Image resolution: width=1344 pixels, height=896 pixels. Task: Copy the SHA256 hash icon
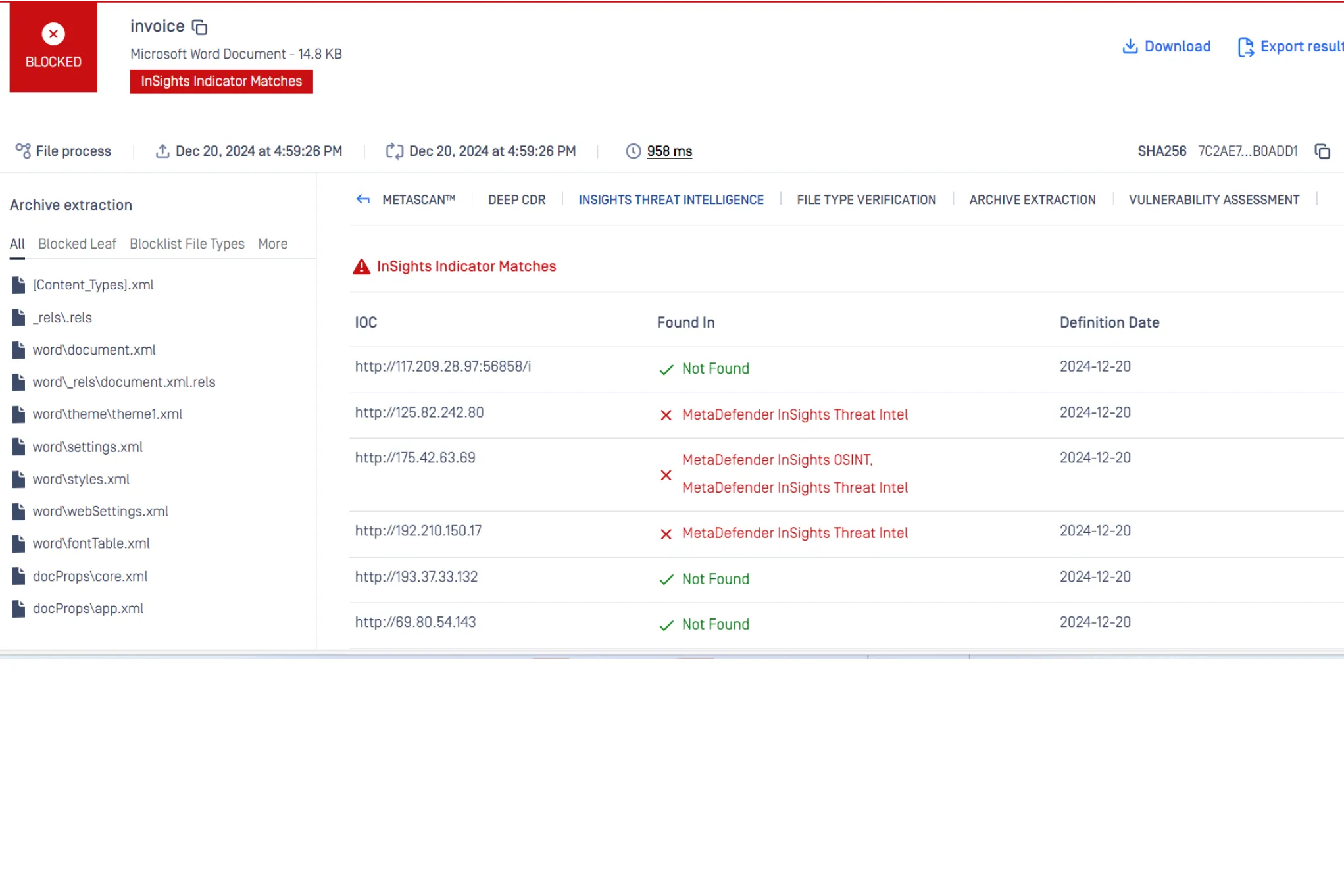(x=1322, y=151)
